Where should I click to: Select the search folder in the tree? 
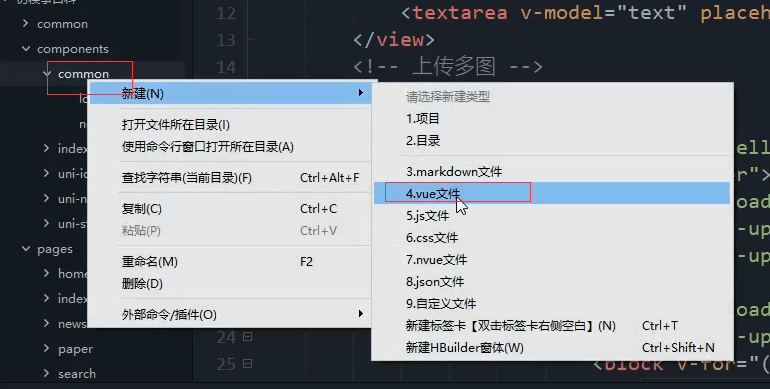pyautogui.click(x=77, y=374)
